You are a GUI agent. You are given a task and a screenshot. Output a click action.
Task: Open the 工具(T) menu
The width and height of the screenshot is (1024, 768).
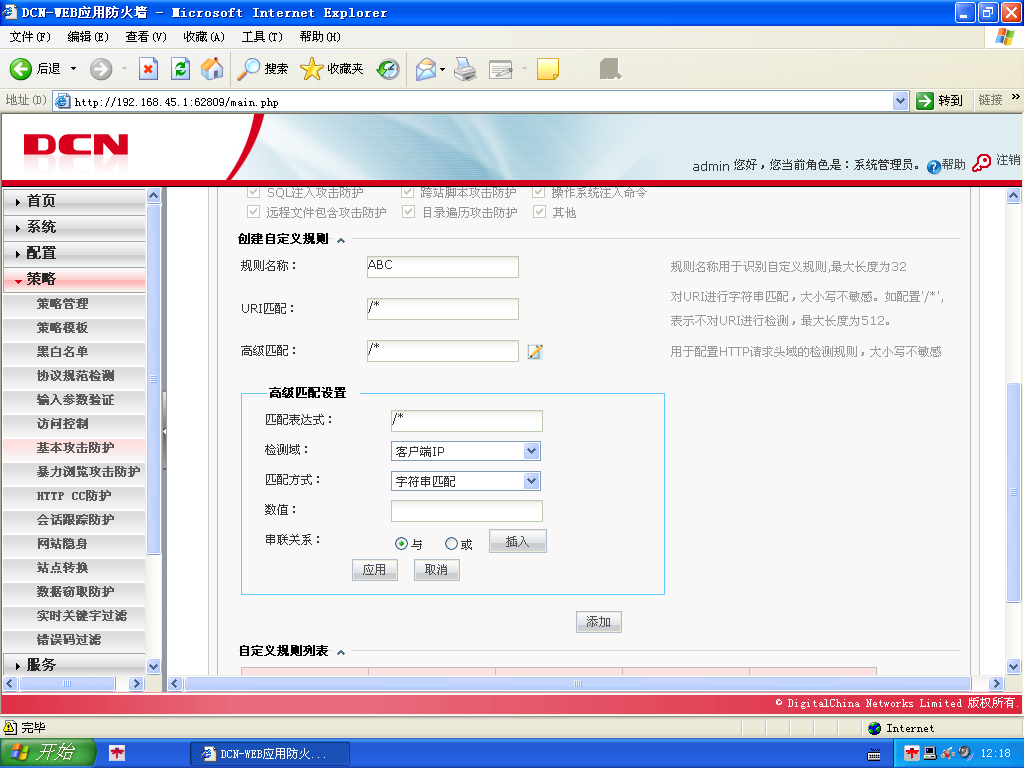[x=263, y=37]
